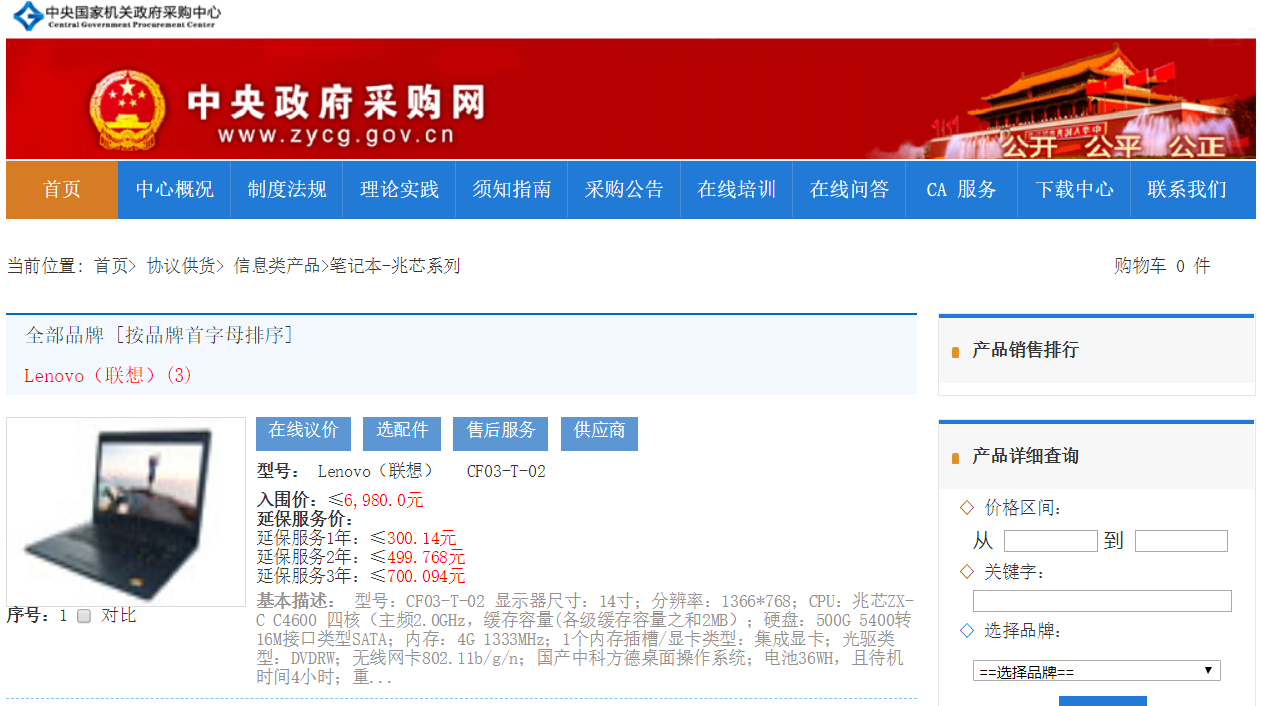Click the model text CF03-T-02

[x=506, y=471]
